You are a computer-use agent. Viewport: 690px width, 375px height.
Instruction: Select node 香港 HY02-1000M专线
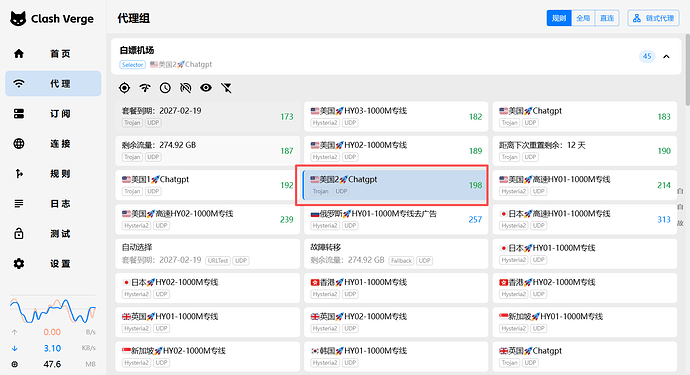point(584,288)
